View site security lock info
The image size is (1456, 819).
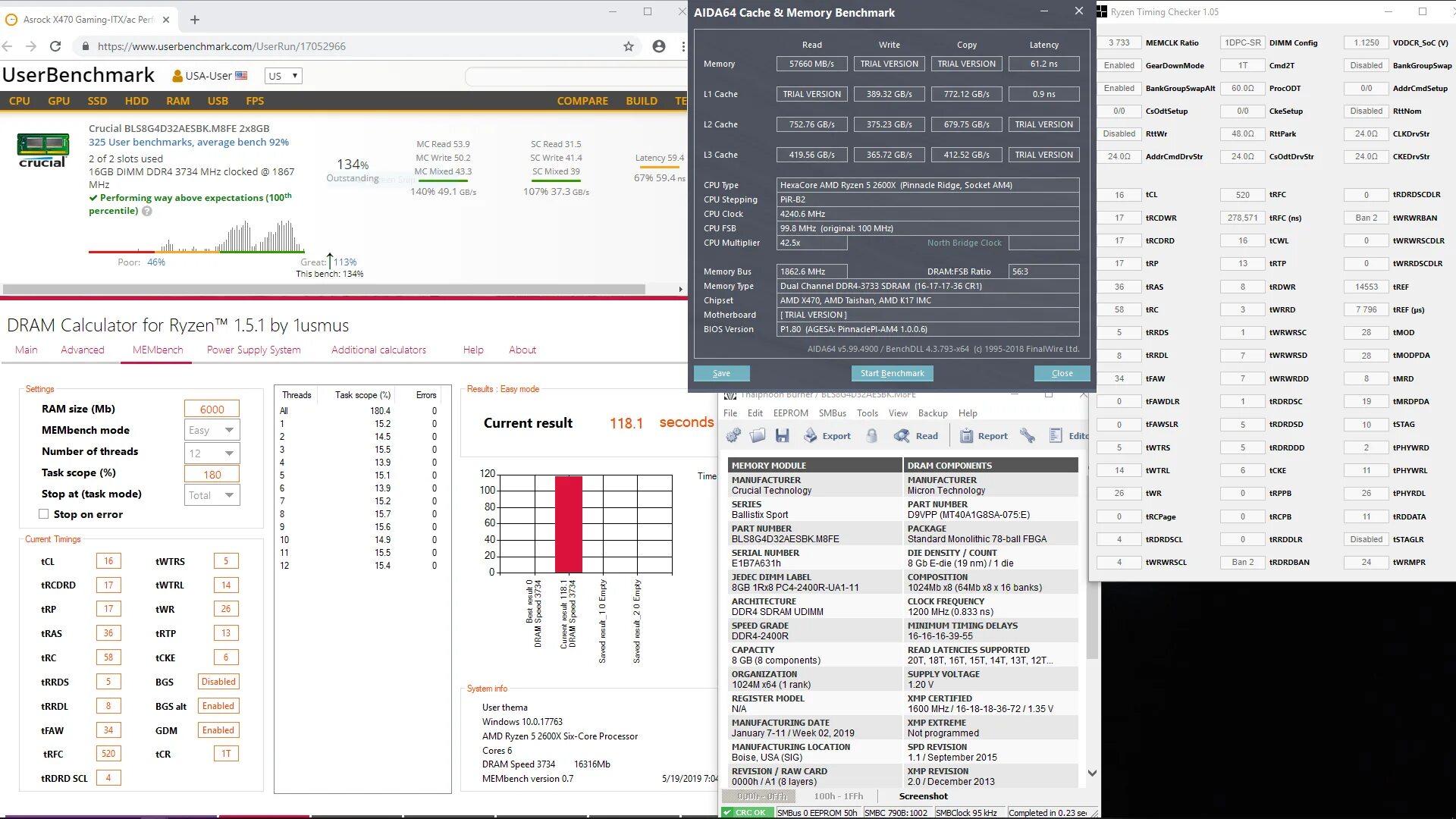pos(86,46)
